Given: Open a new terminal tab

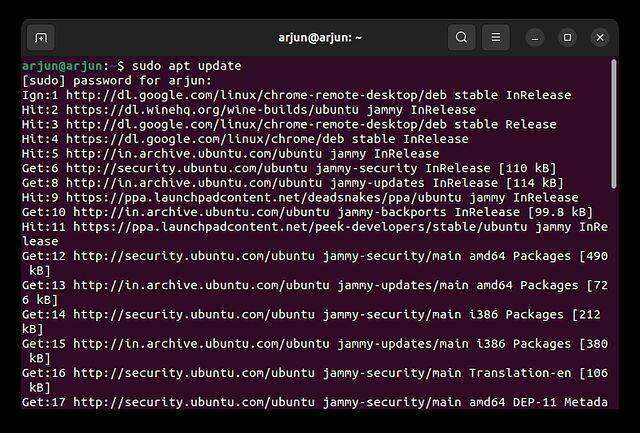Looking at the screenshot, I should (x=41, y=38).
